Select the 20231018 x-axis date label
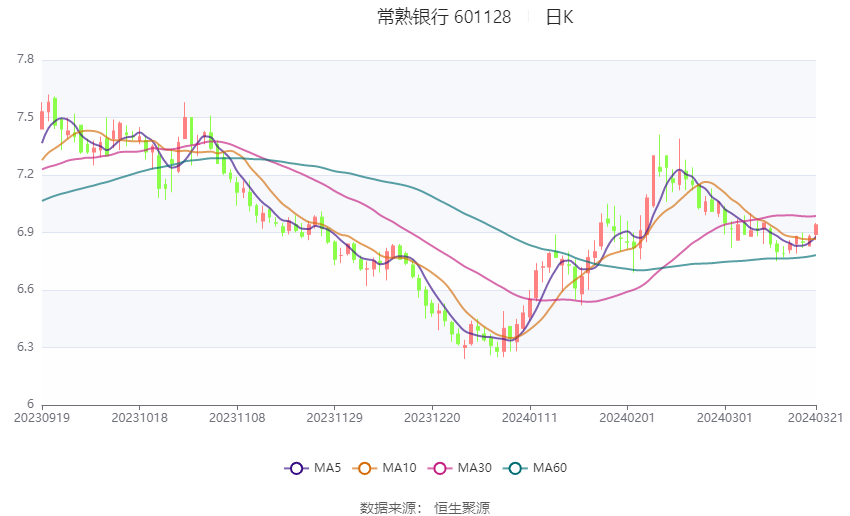The height and width of the screenshot is (516, 850). pos(139,418)
